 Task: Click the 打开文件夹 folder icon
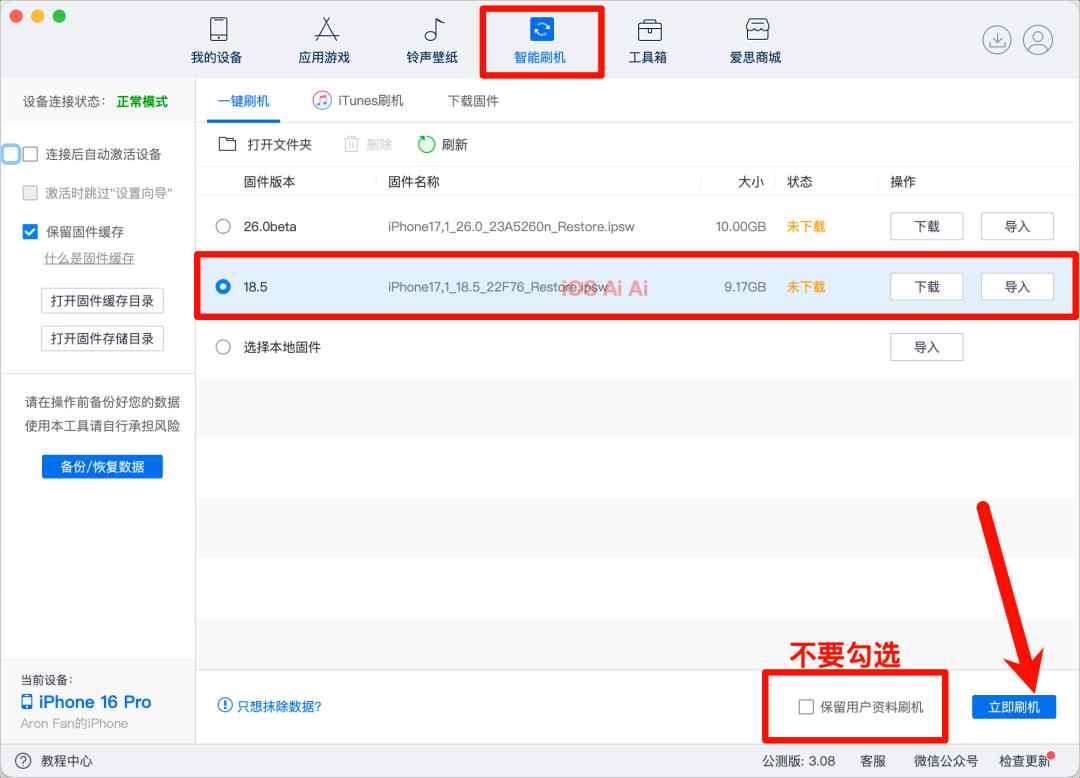coord(227,144)
